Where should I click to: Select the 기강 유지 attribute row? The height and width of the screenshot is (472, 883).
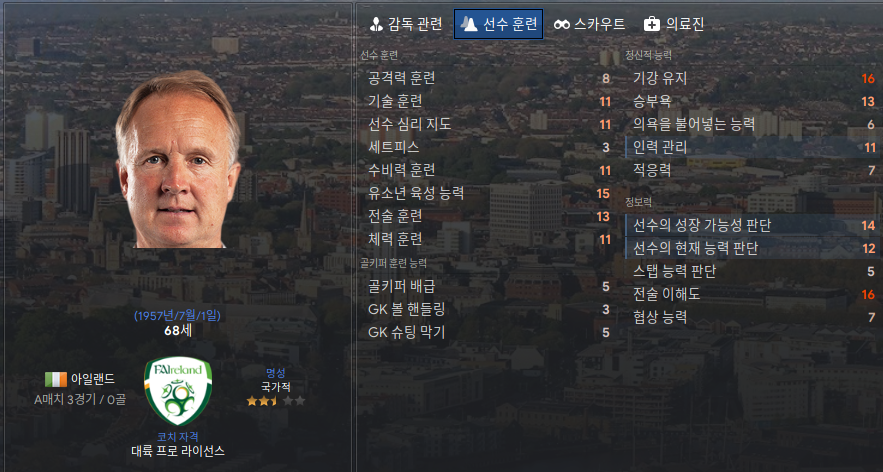[x=753, y=78]
